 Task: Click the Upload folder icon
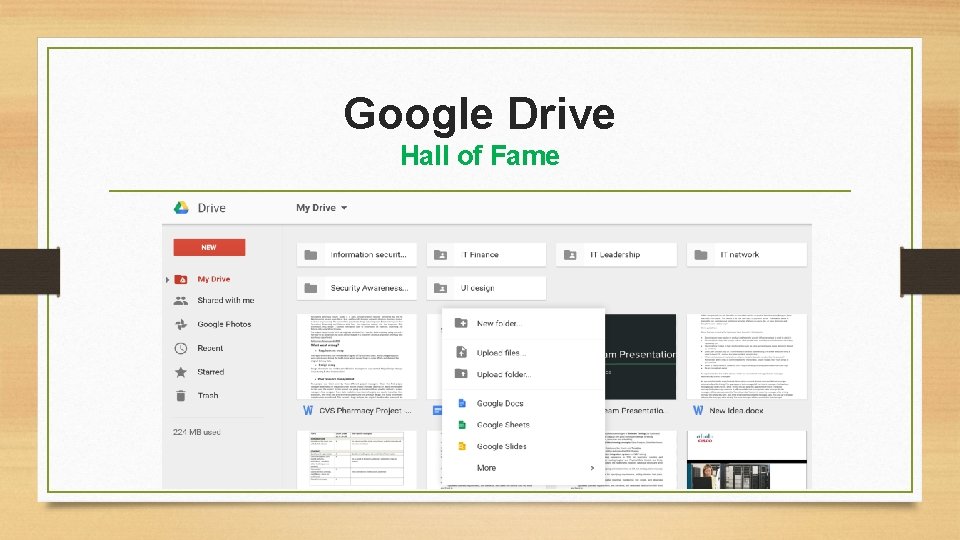(x=462, y=373)
